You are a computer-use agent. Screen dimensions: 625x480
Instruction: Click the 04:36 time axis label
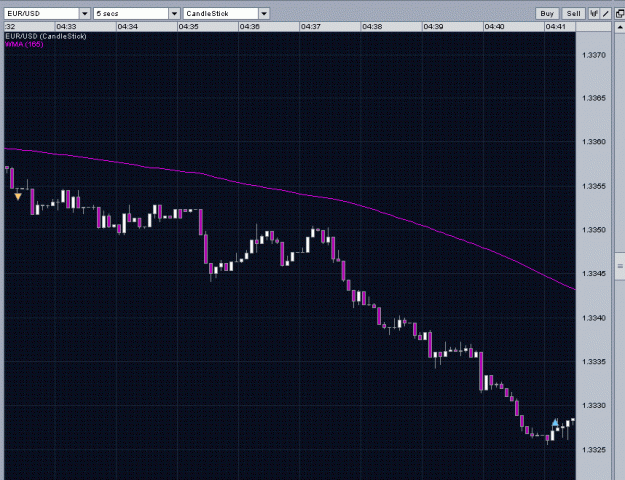pos(250,27)
